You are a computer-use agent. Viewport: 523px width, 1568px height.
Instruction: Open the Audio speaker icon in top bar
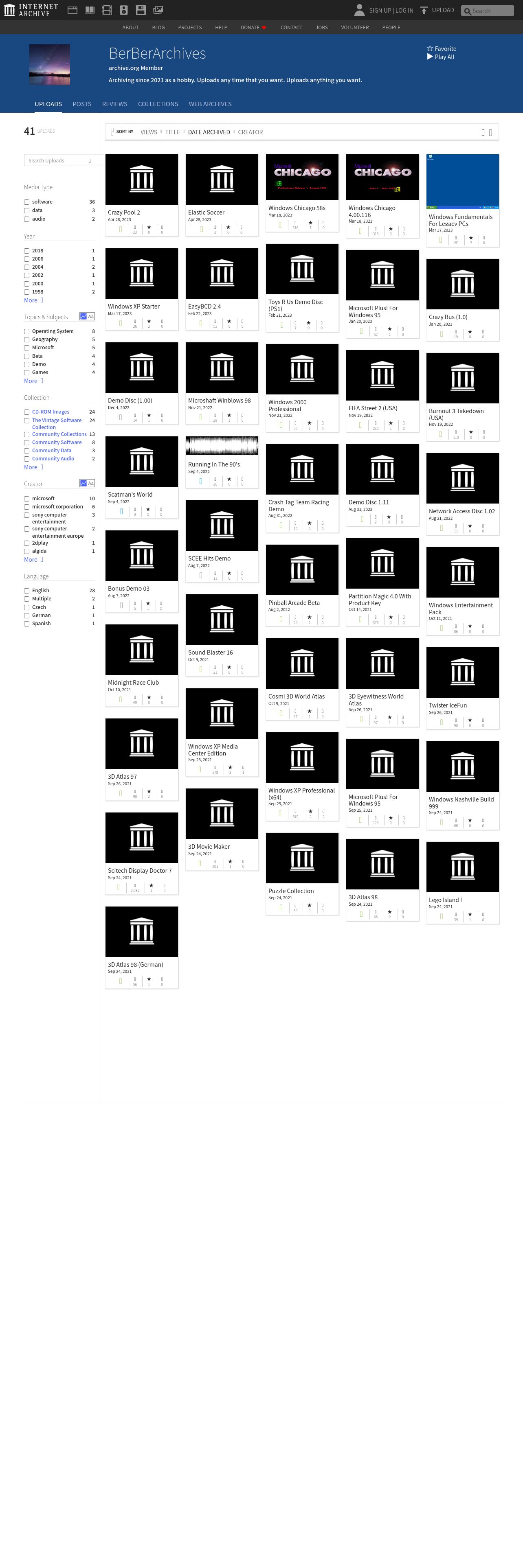tap(123, 10)
